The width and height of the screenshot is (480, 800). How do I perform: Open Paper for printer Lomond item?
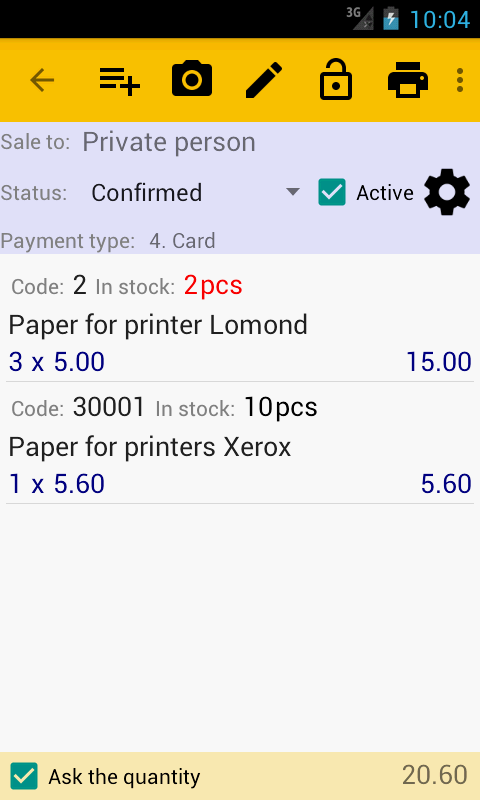(x=158, y=325)
